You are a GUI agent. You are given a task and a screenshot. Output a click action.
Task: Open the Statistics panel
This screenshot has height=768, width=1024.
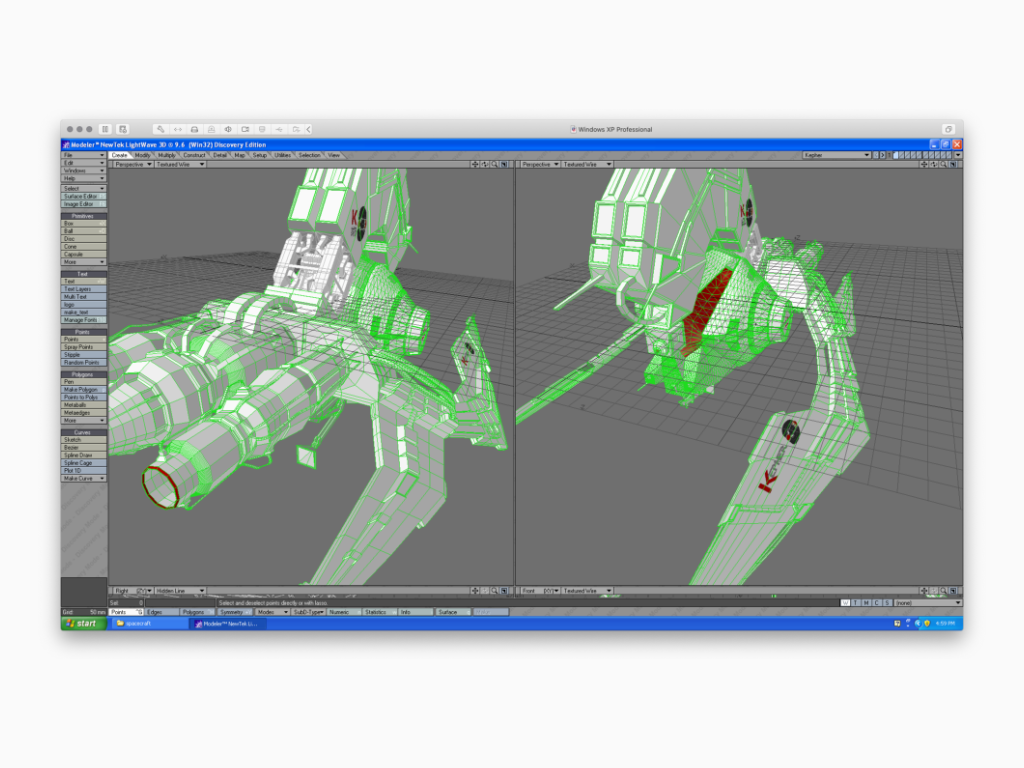pyautogui.click(x=380, y=613)
